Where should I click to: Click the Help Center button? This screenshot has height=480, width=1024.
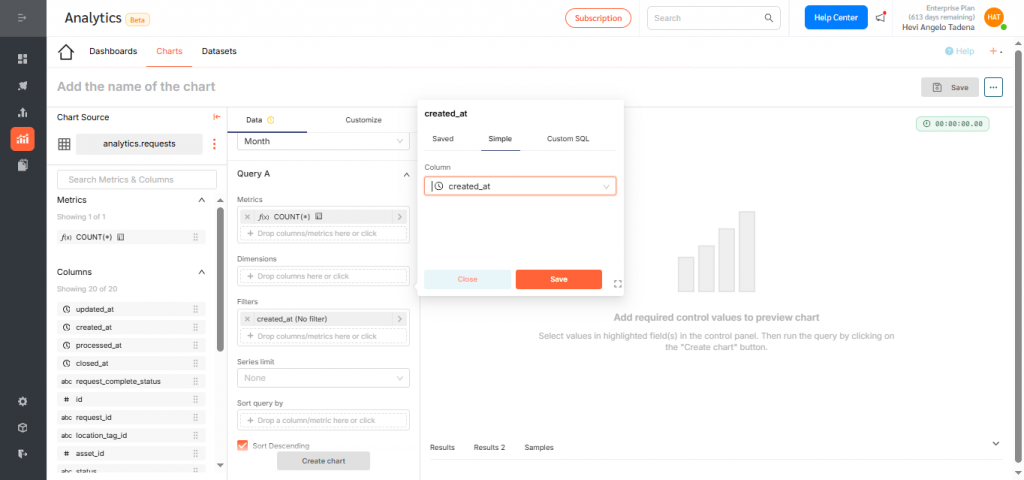click(x=836, y=18)
